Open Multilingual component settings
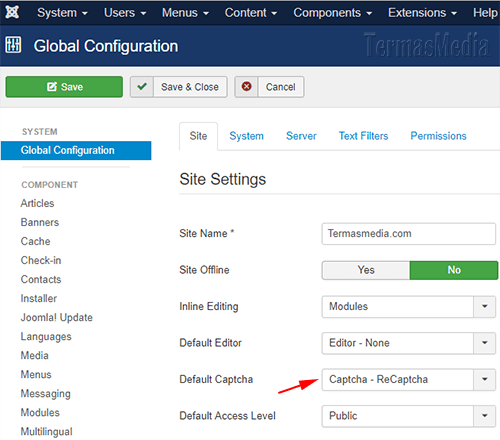Viewport: 500px width, 440px height. [46, 431]
